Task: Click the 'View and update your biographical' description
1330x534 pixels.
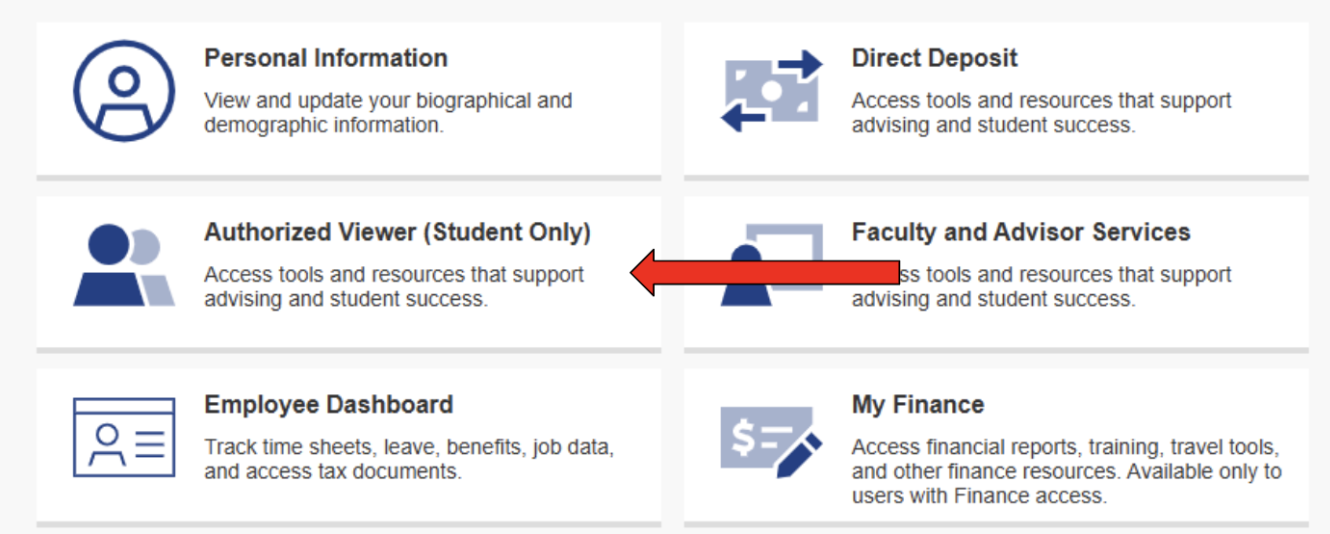Action: click(388, 113)
